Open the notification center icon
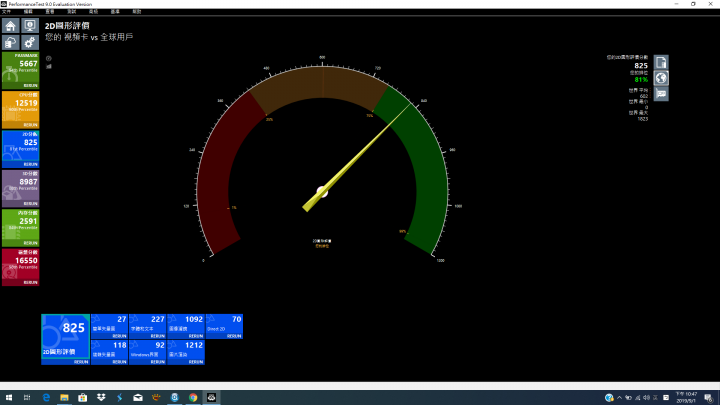720x405 pixels. pyautogui.click(x=709, y=398)
